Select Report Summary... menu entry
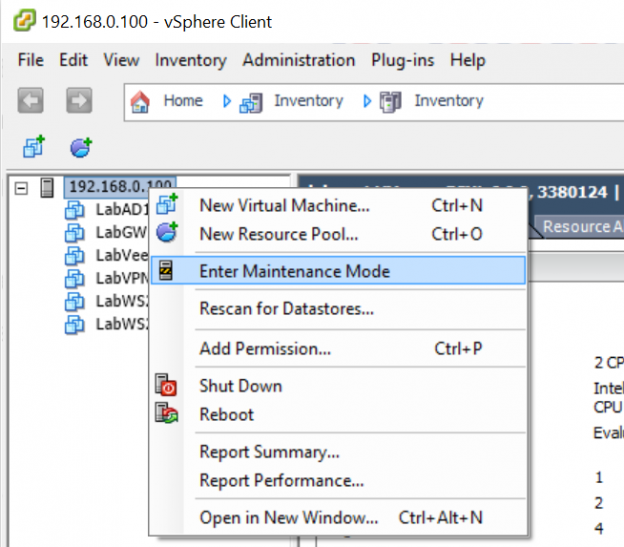624x547 pixels. pyautogui.click(x=339, y=452)
